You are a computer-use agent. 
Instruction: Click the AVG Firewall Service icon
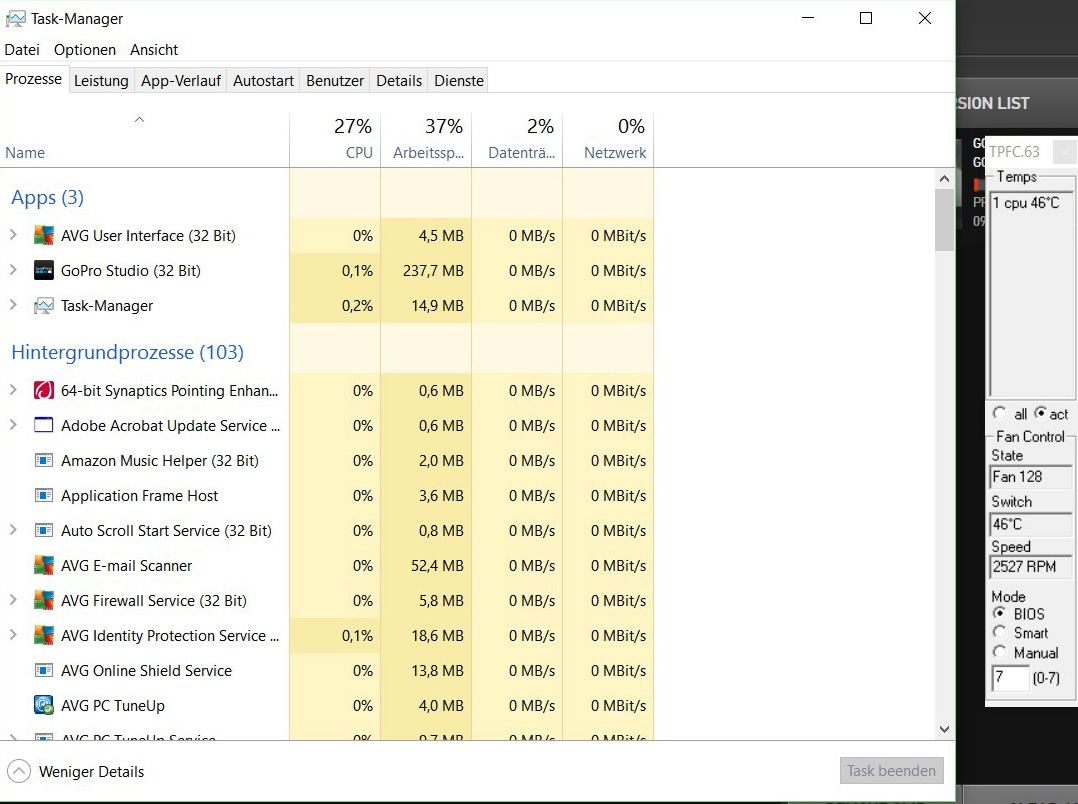pos(43,600)
